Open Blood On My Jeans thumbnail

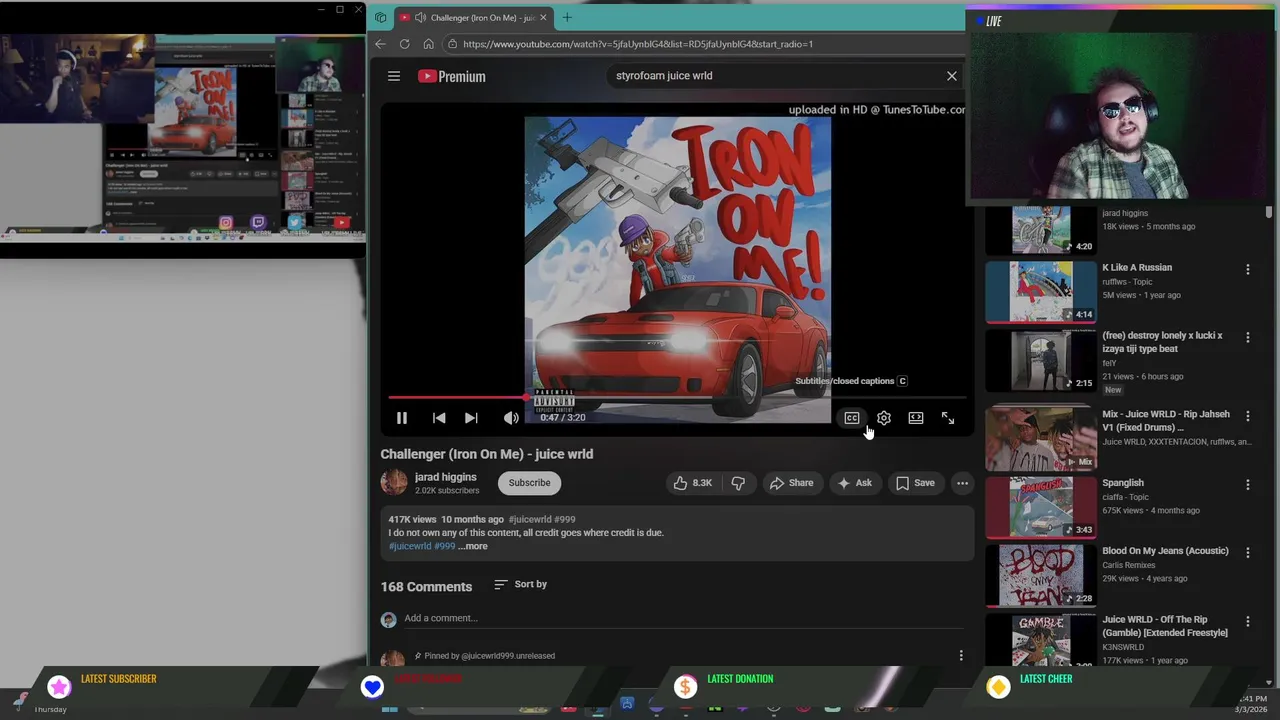point(1041,576)
